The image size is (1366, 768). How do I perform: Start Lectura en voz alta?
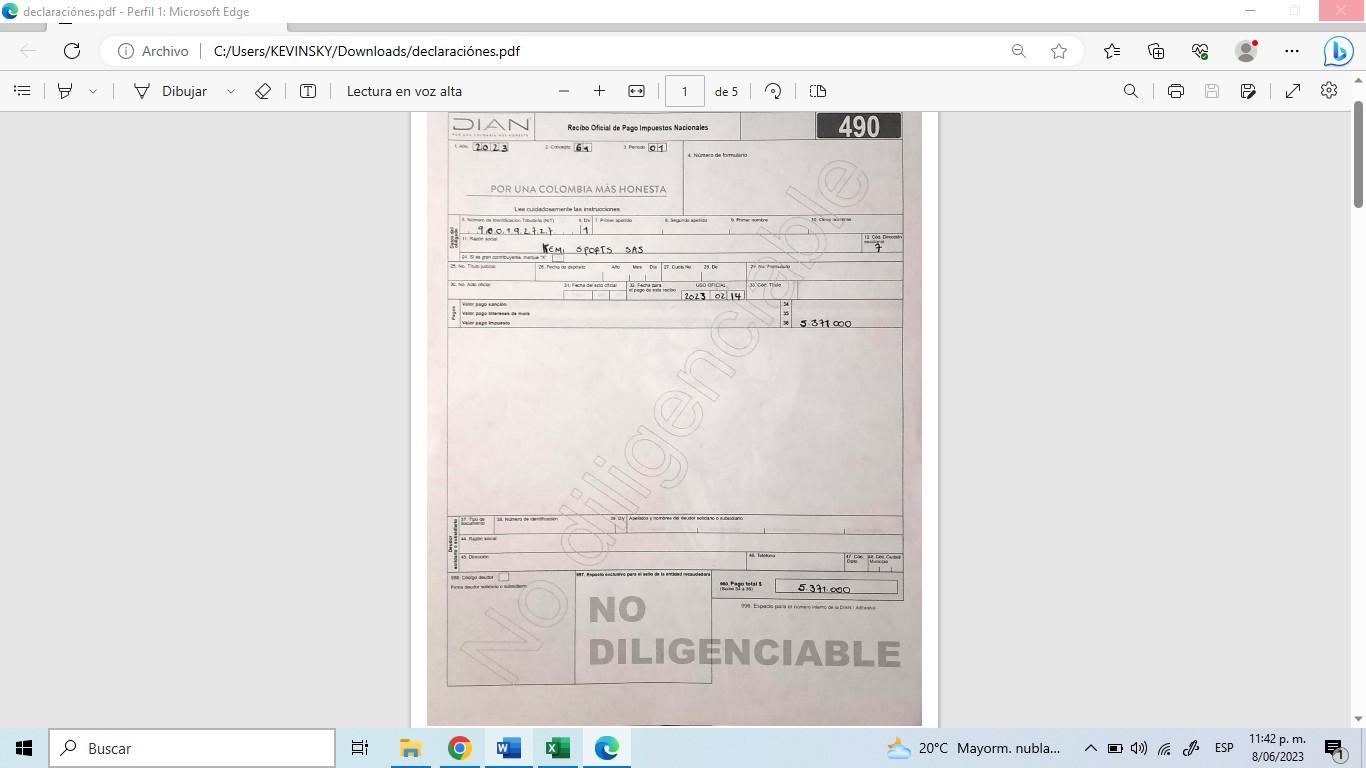pyautogui.click(x=404, y=91)
